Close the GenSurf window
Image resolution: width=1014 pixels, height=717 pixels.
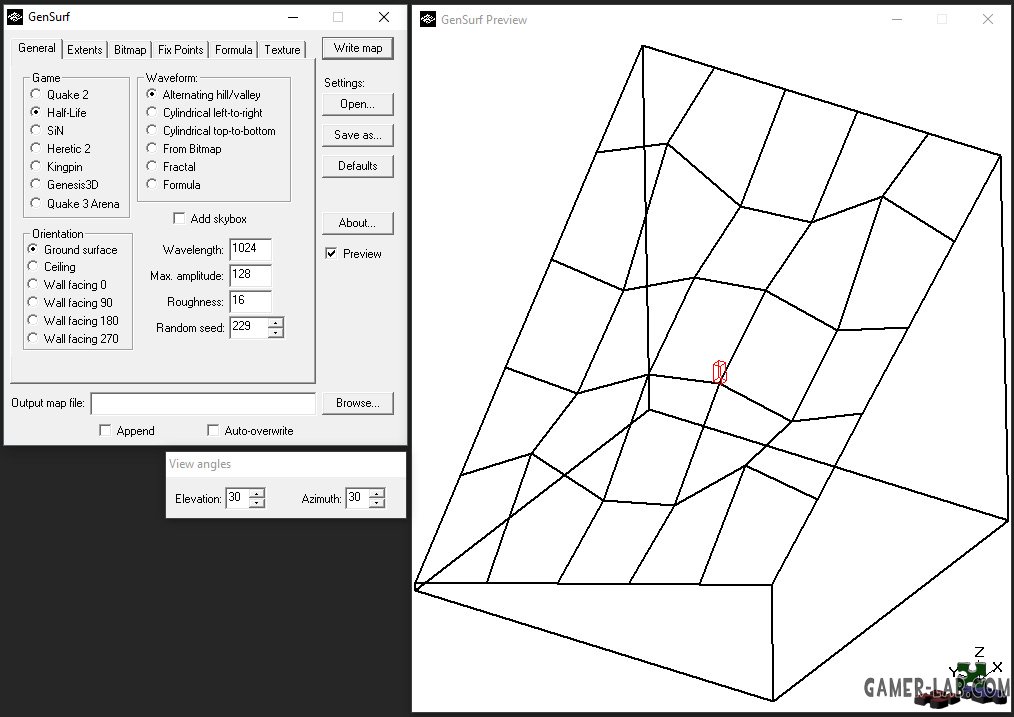tap(383, 17)
